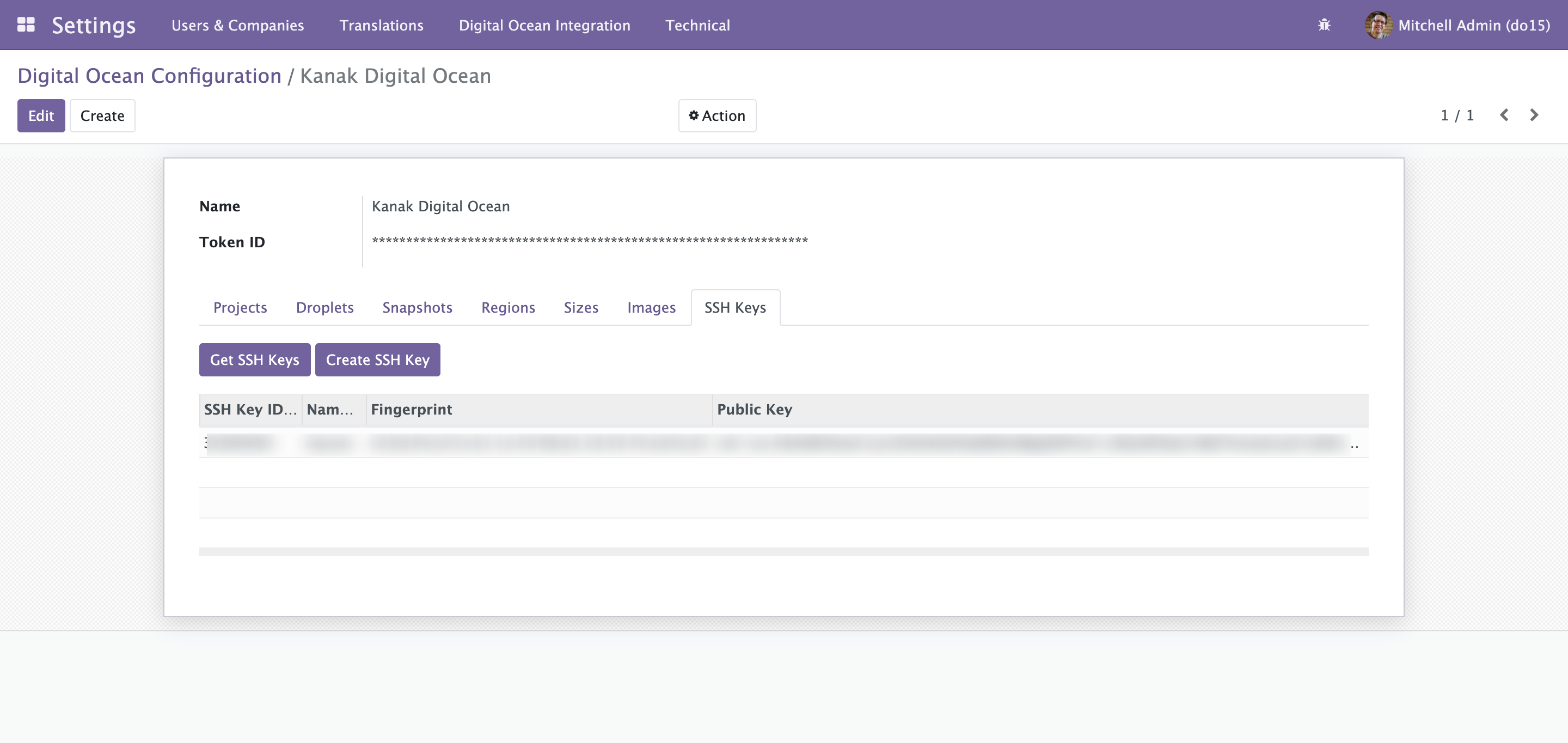This screenshot has width=1568, height=743.
Task: Click the Edit button
Action: 41,115
